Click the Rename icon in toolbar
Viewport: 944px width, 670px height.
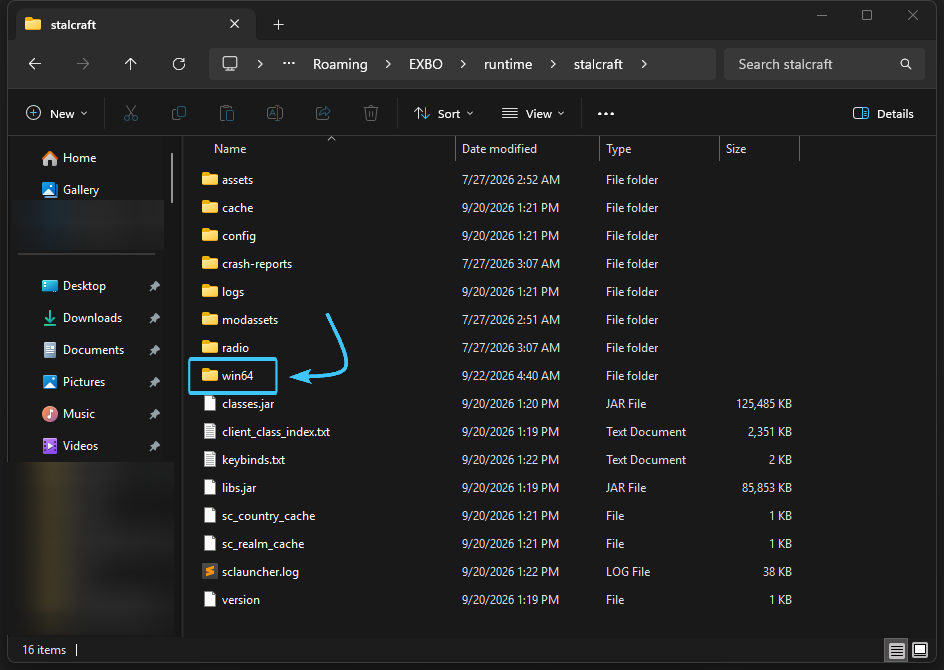tap(275, 113)
